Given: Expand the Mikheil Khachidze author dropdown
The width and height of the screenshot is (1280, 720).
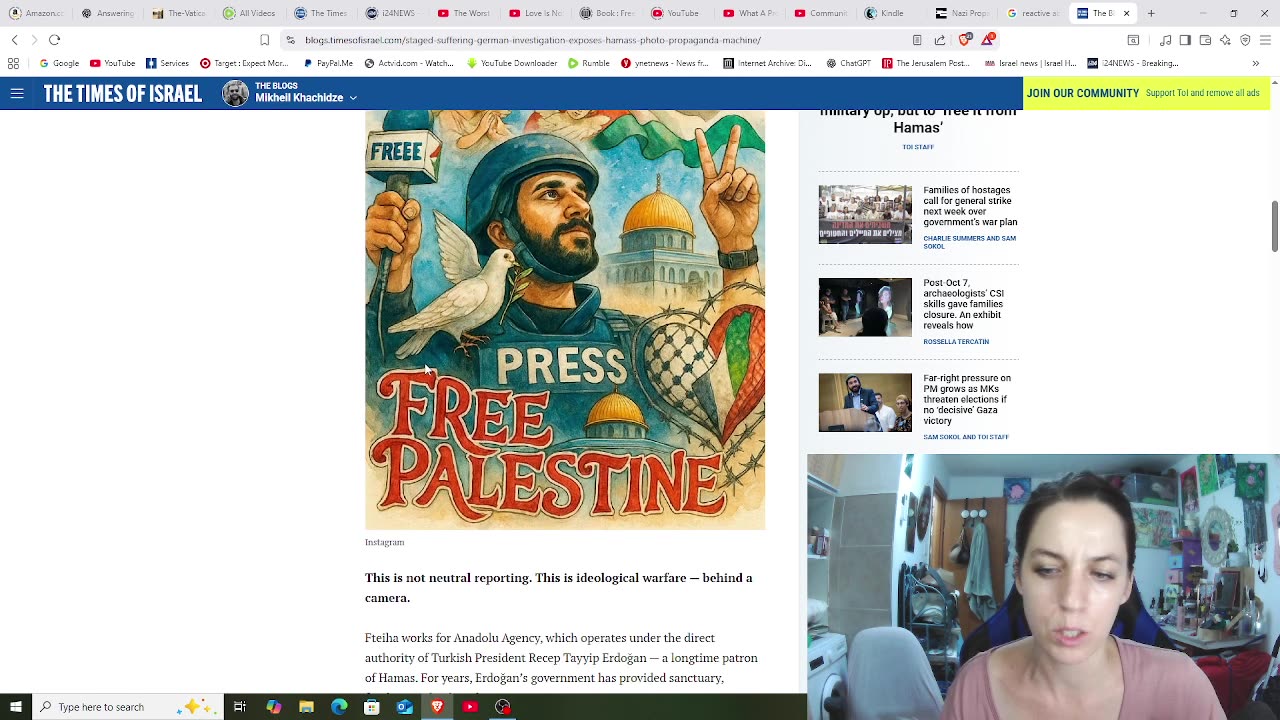Looking at the screenshot, I should (x=353, y=98).
